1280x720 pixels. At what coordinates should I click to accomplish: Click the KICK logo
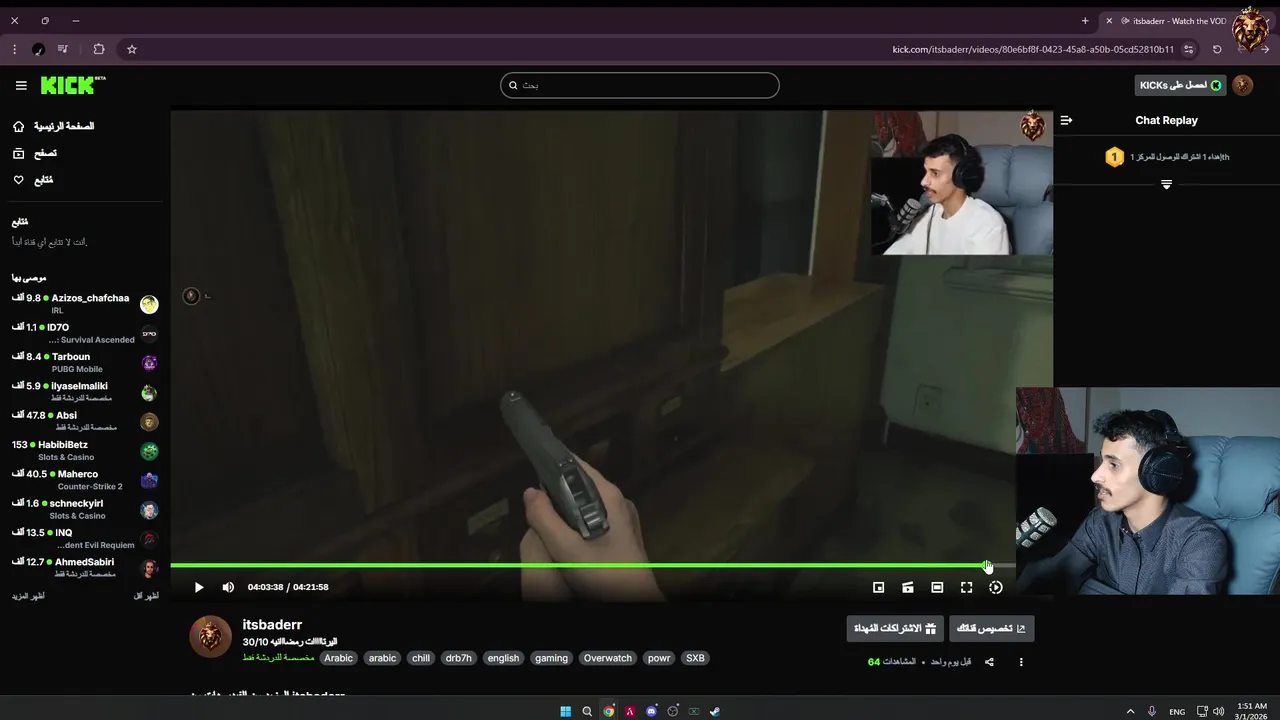pyautogui.click(x=72, y=85)
